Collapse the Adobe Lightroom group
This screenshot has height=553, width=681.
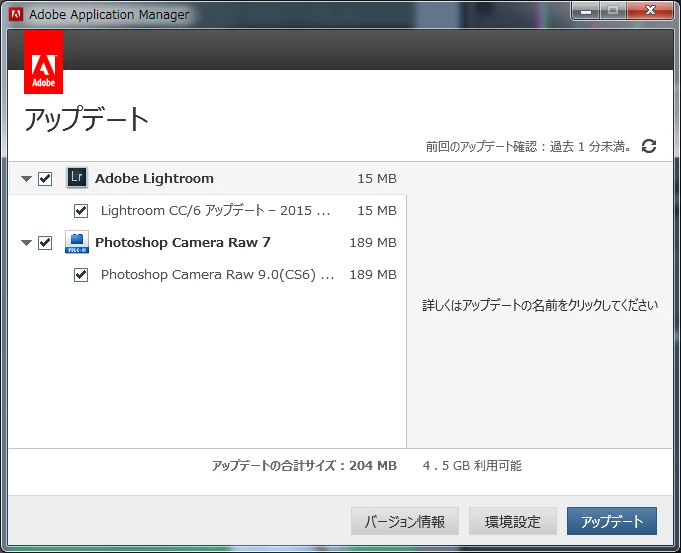point(26,179)
